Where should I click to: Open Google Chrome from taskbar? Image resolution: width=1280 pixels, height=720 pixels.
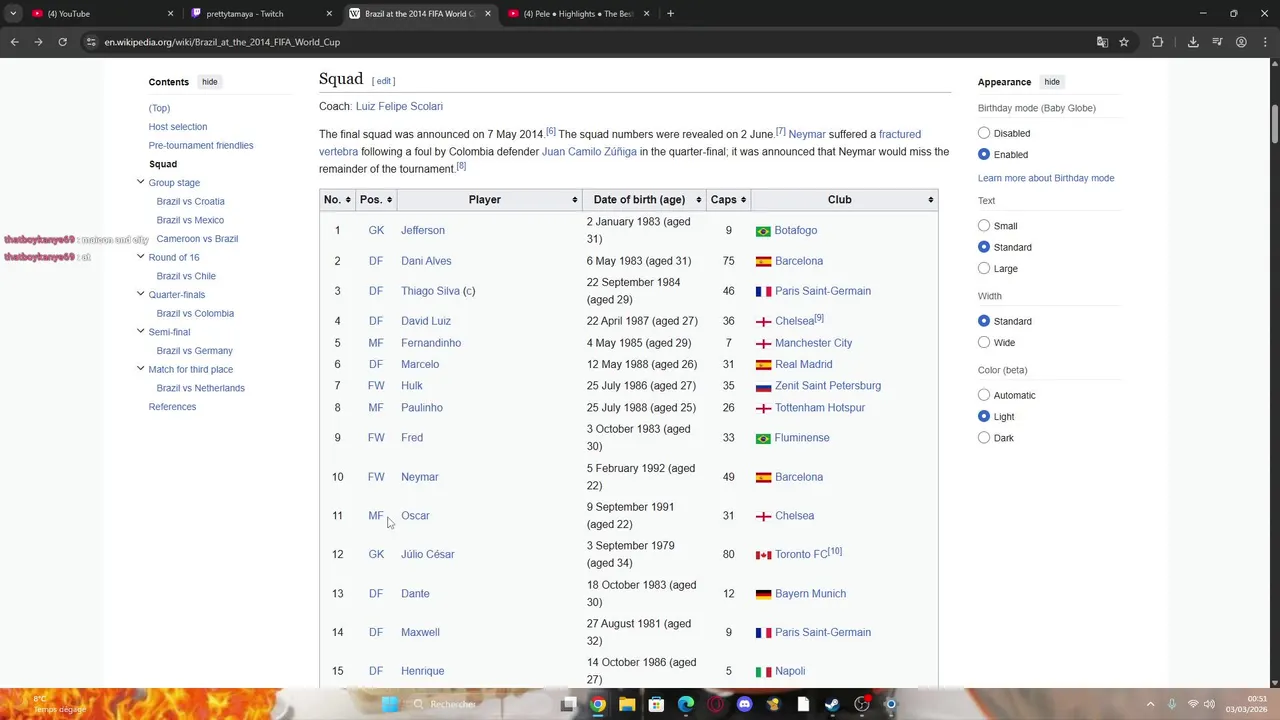point(597,704)
